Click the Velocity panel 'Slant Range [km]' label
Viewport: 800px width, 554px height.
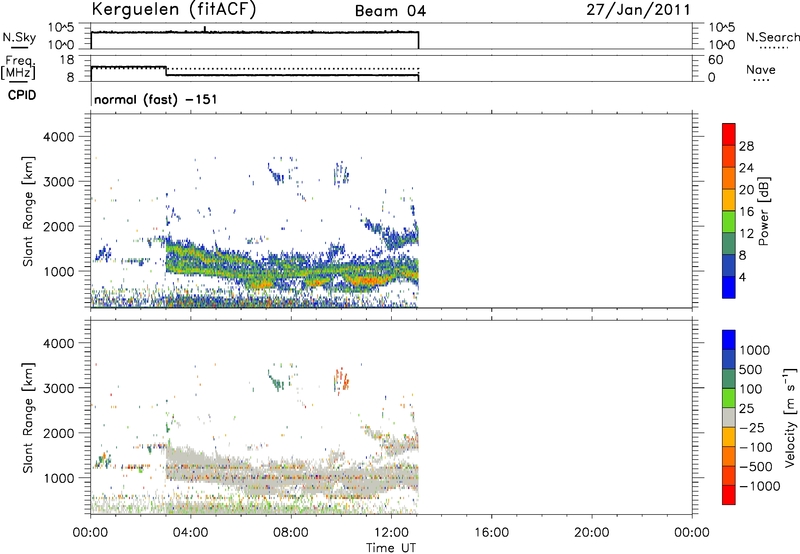(28, 418)
